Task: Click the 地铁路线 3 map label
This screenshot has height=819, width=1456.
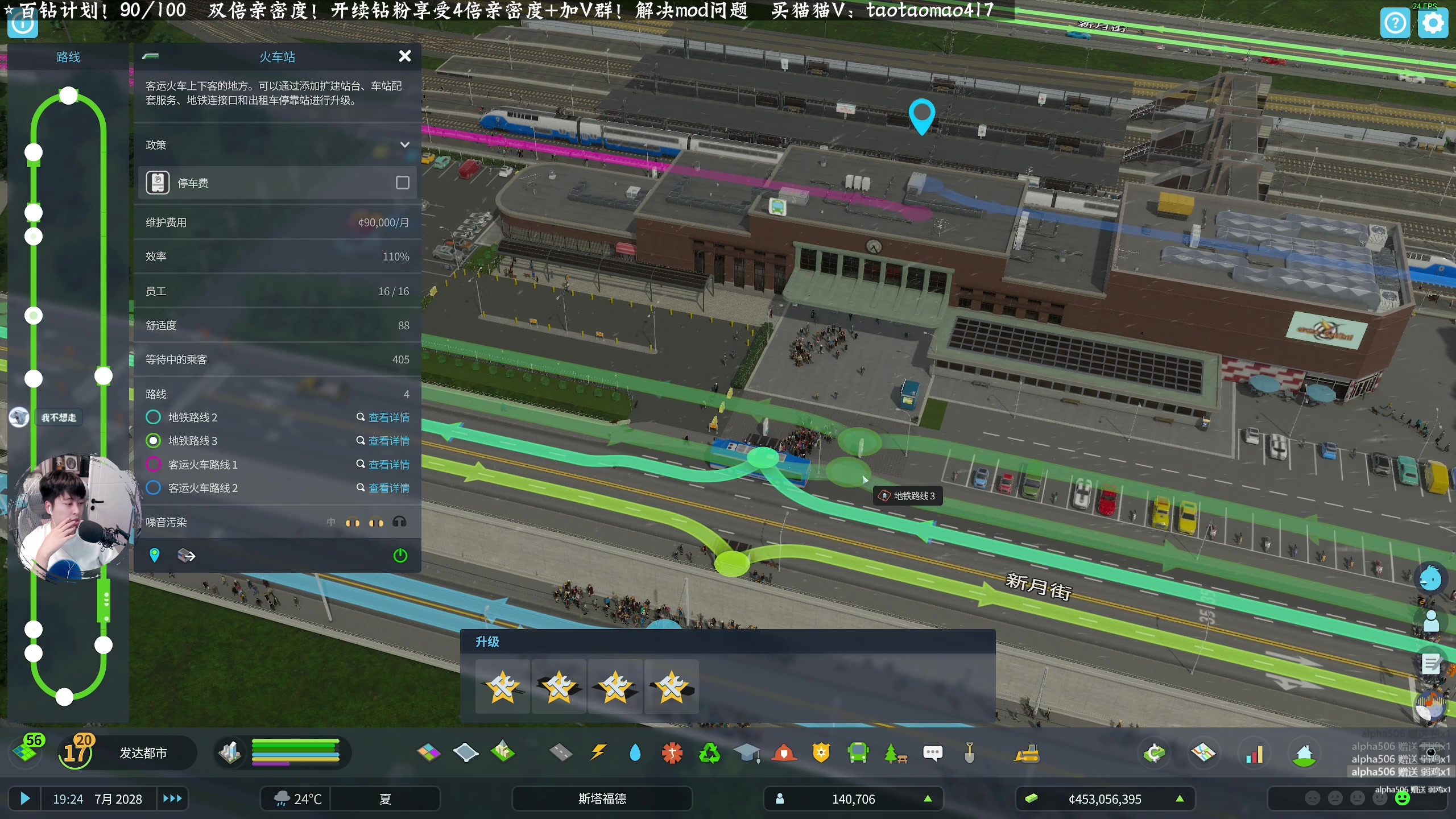Action: 908,496
